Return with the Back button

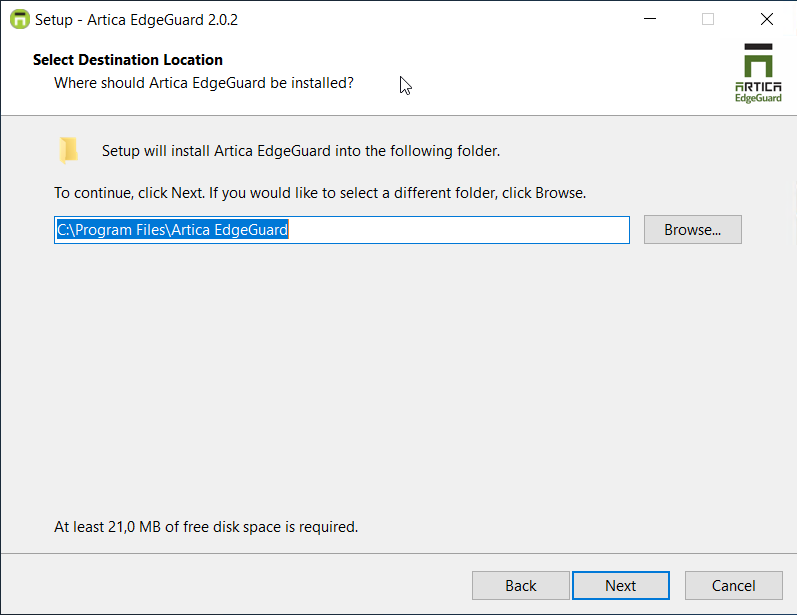pos(520,586)
